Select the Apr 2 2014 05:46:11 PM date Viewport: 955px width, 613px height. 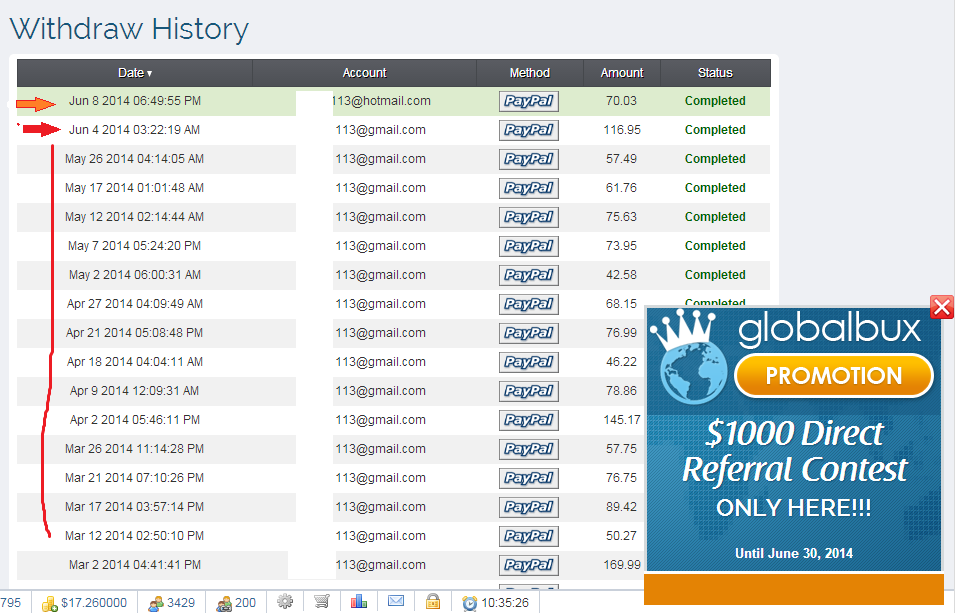coord(135,420)
